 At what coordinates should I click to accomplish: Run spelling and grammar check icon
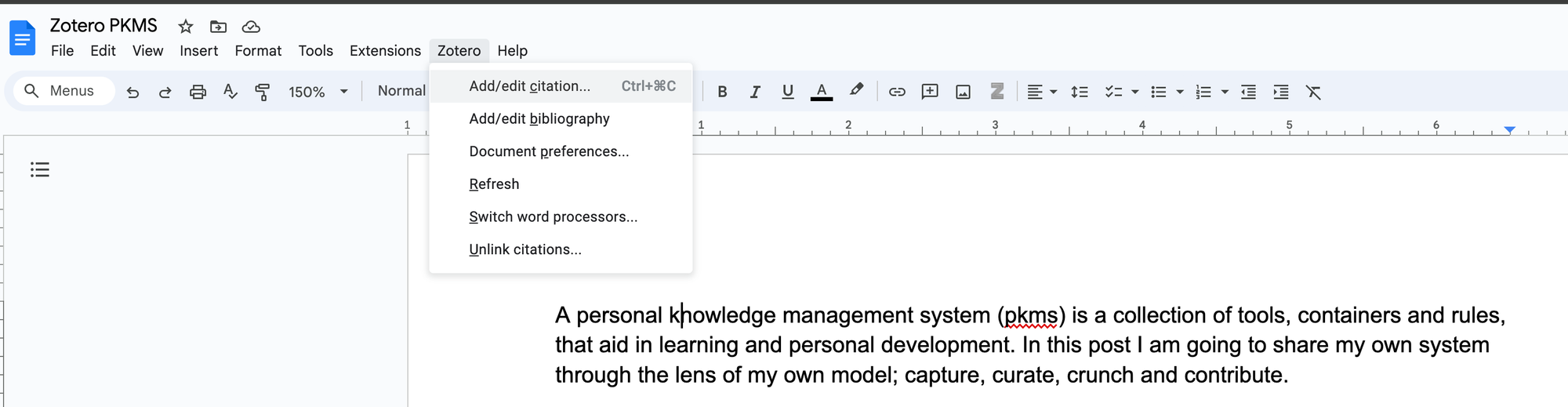tap(230, 92)
